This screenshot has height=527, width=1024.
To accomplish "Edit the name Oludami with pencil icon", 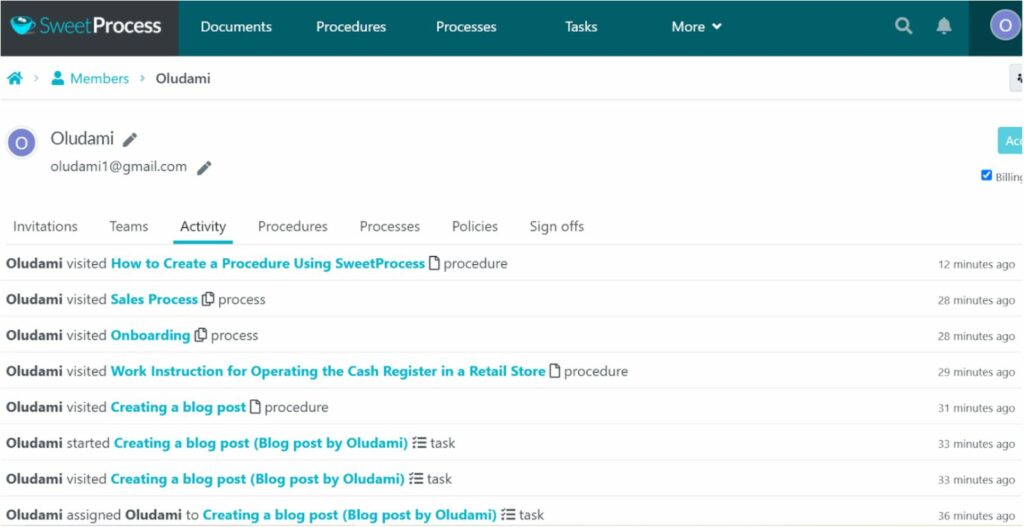I will pyautogui.click(x=130, y=140).
